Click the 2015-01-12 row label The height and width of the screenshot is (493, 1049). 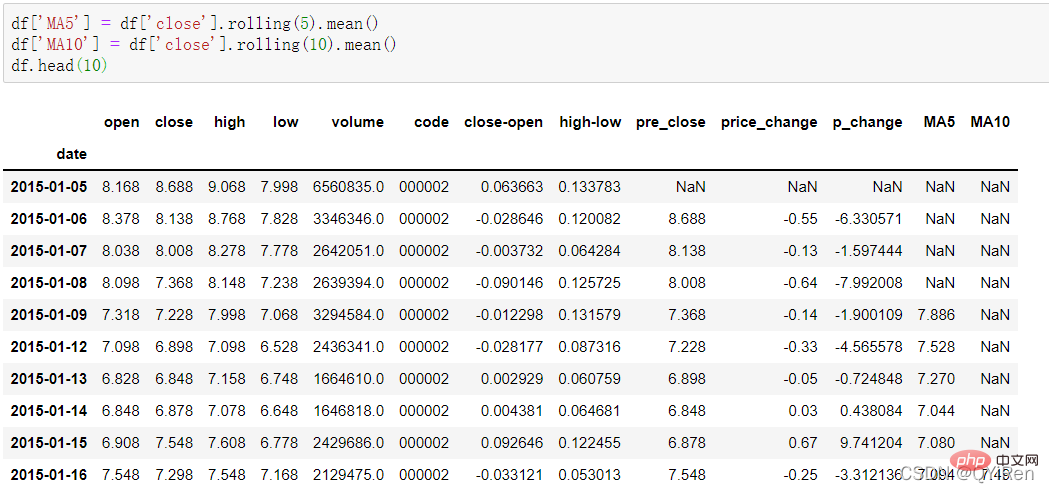[49, 347]
